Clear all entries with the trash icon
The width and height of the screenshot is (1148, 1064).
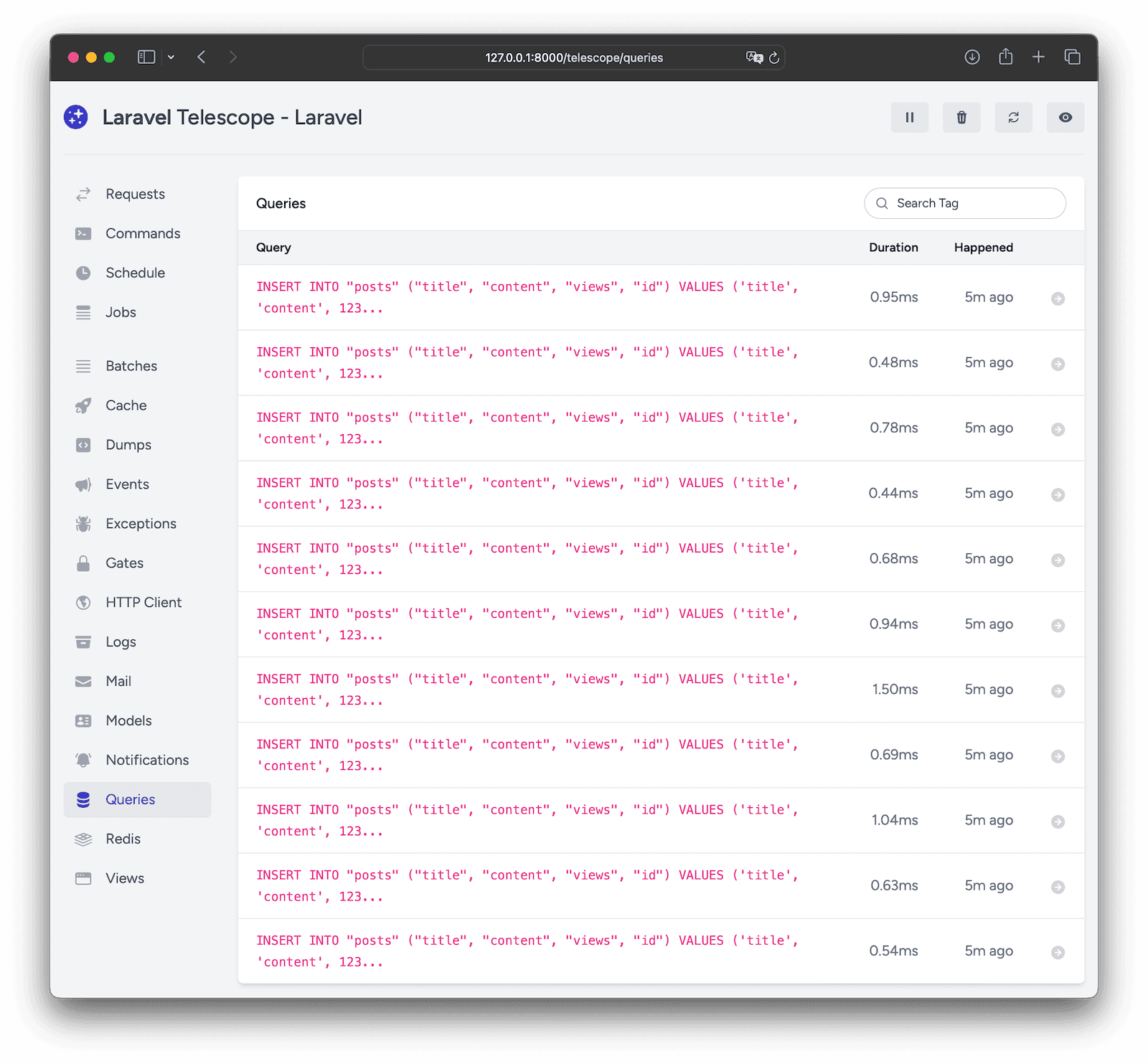pos(961,118)
